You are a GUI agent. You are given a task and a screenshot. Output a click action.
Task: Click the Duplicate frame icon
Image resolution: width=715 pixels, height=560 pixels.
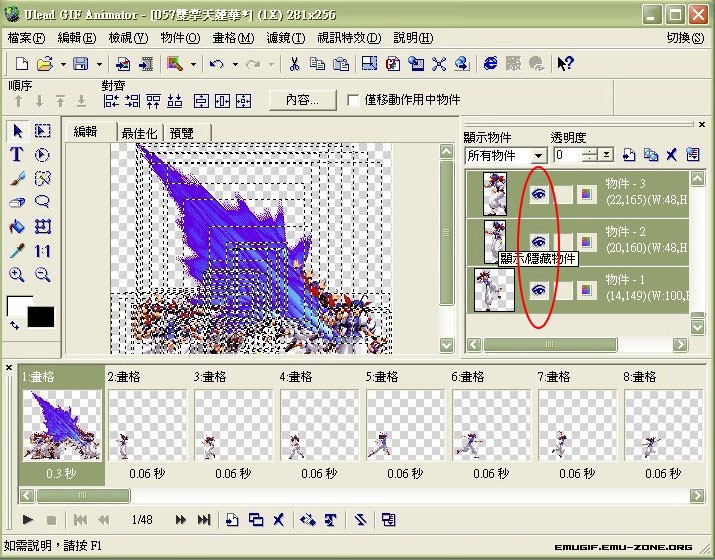[x=256, y=519]
